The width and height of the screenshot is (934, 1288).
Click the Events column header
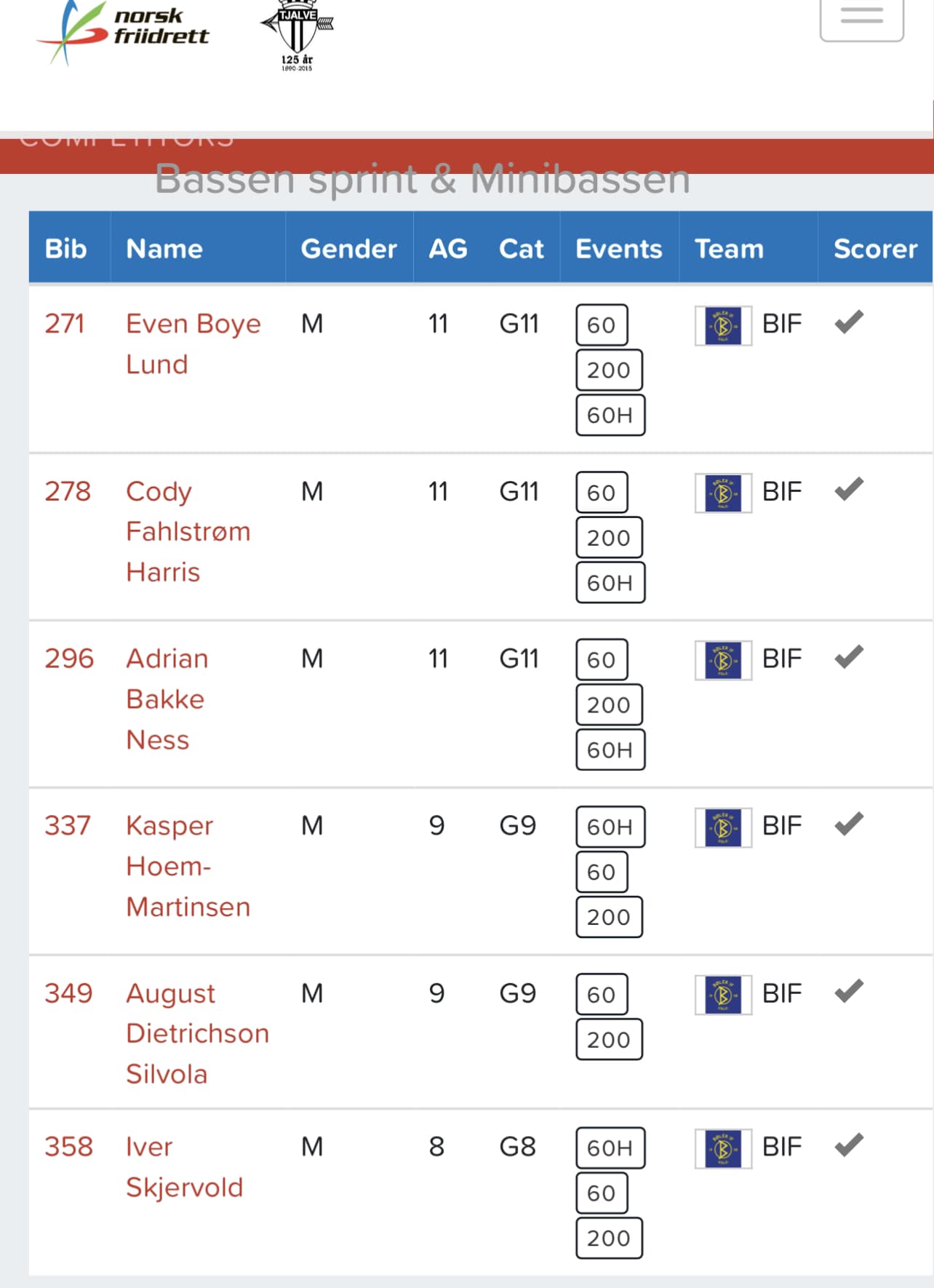coord(618,249)
